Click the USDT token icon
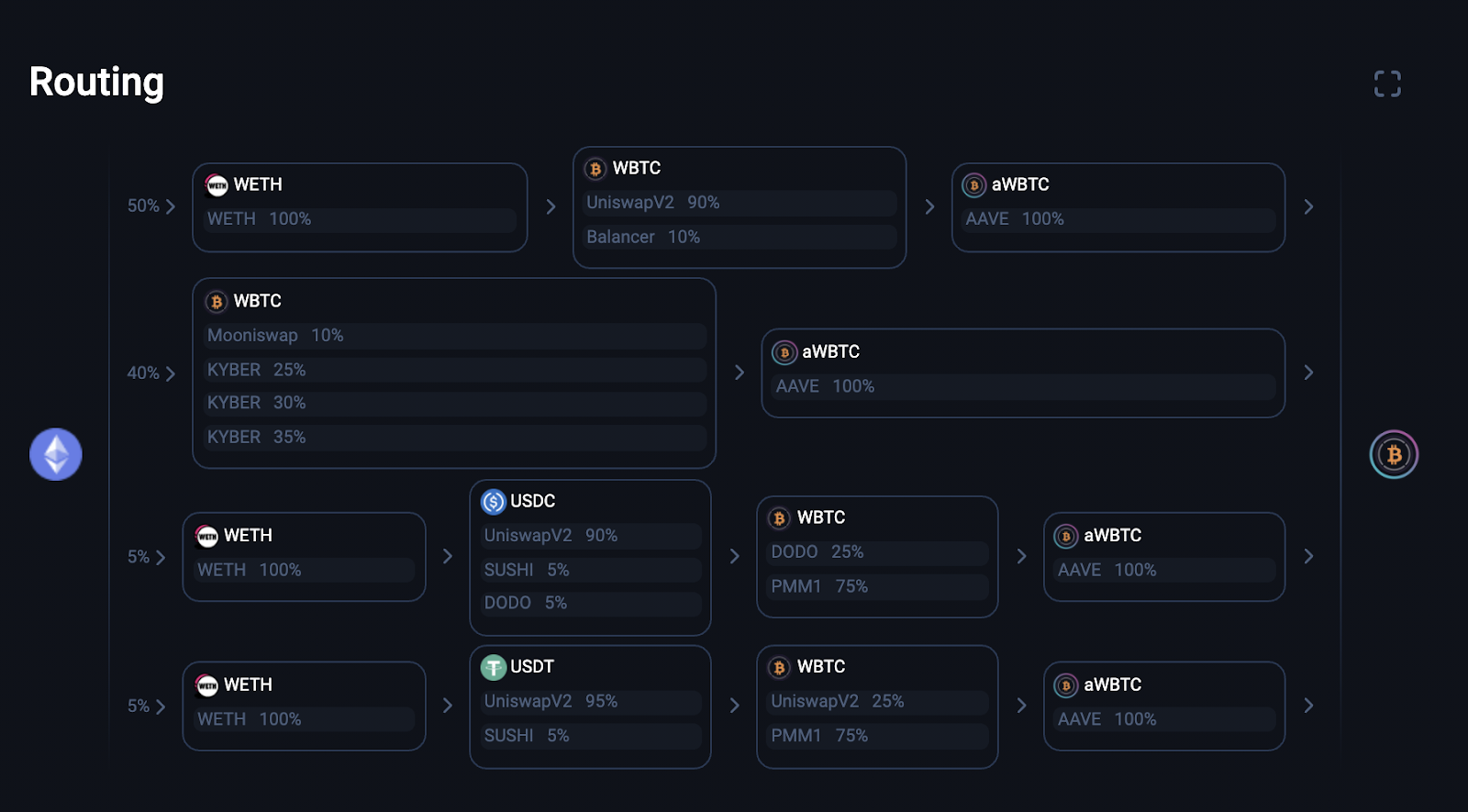 tap(494, 667)
